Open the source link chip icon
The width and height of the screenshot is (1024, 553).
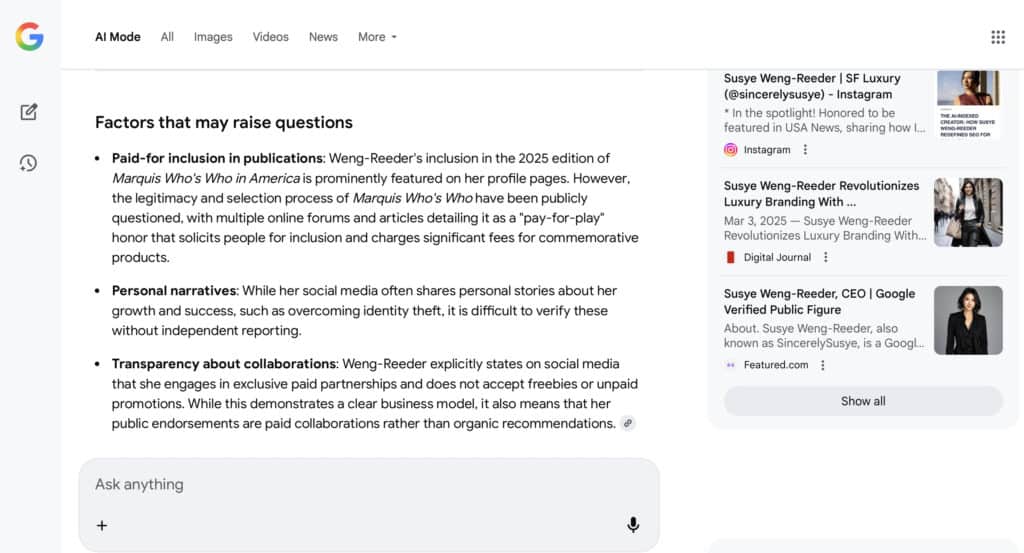(x=628, y=423)
